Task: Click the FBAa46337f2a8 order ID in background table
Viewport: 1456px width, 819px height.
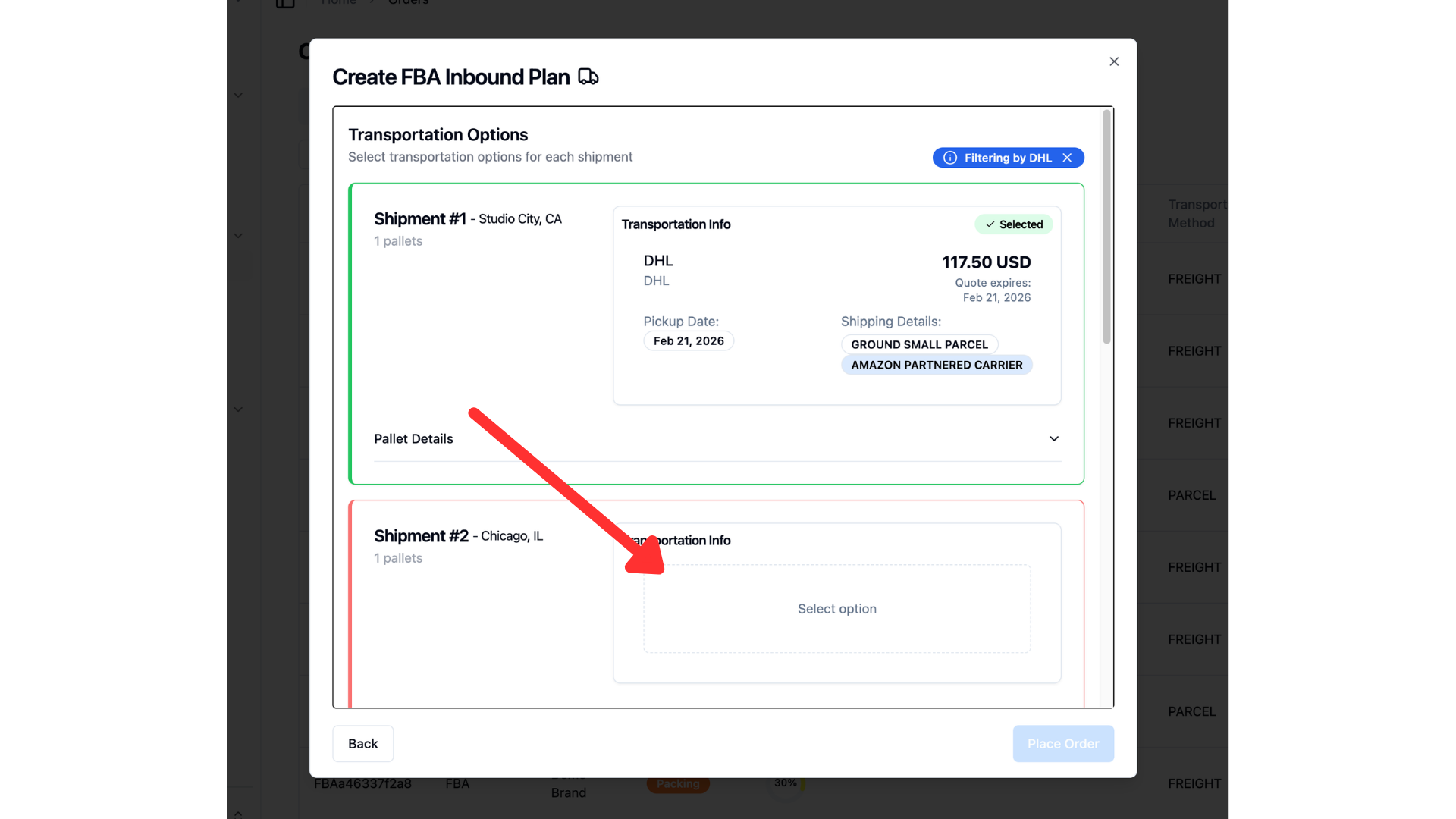Action: 362,783
